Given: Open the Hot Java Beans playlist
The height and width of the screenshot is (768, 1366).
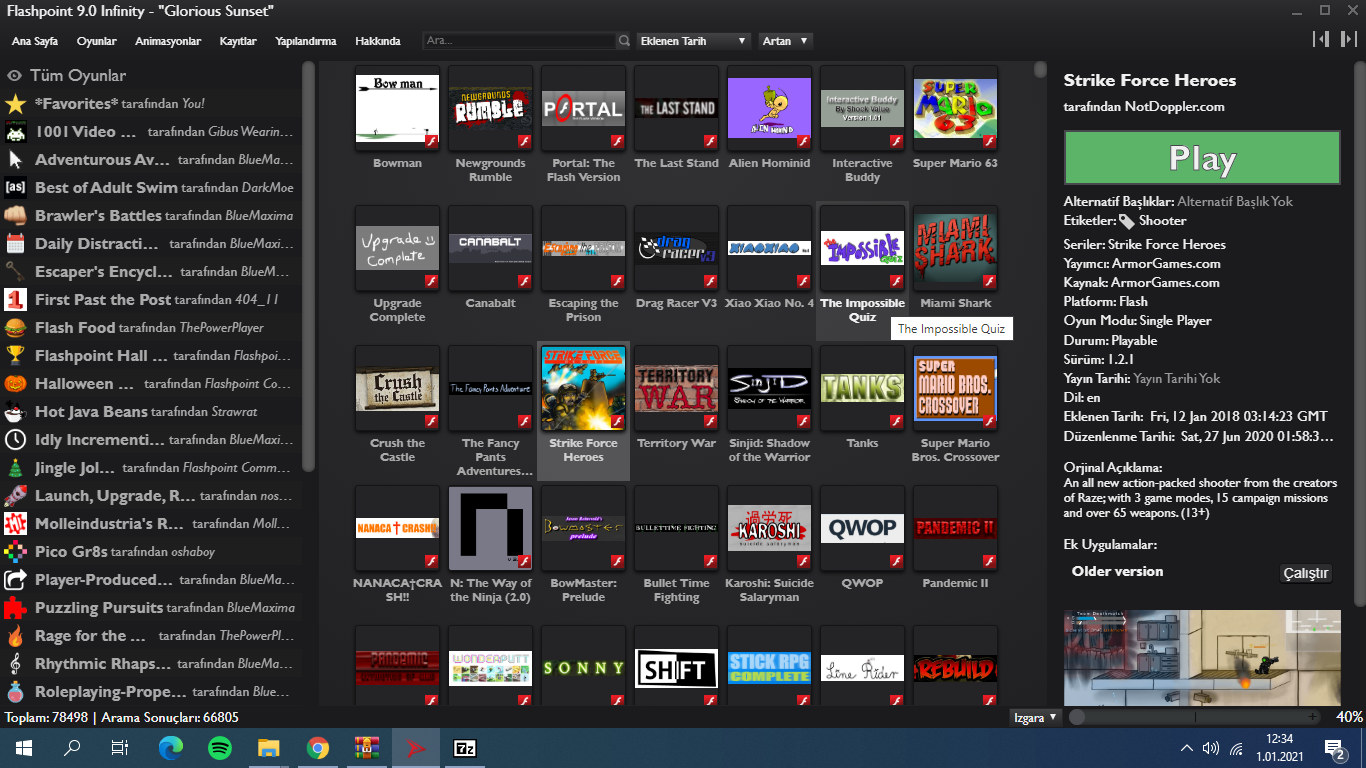Looking at the screenshot, I should click(x=150, y=412).
